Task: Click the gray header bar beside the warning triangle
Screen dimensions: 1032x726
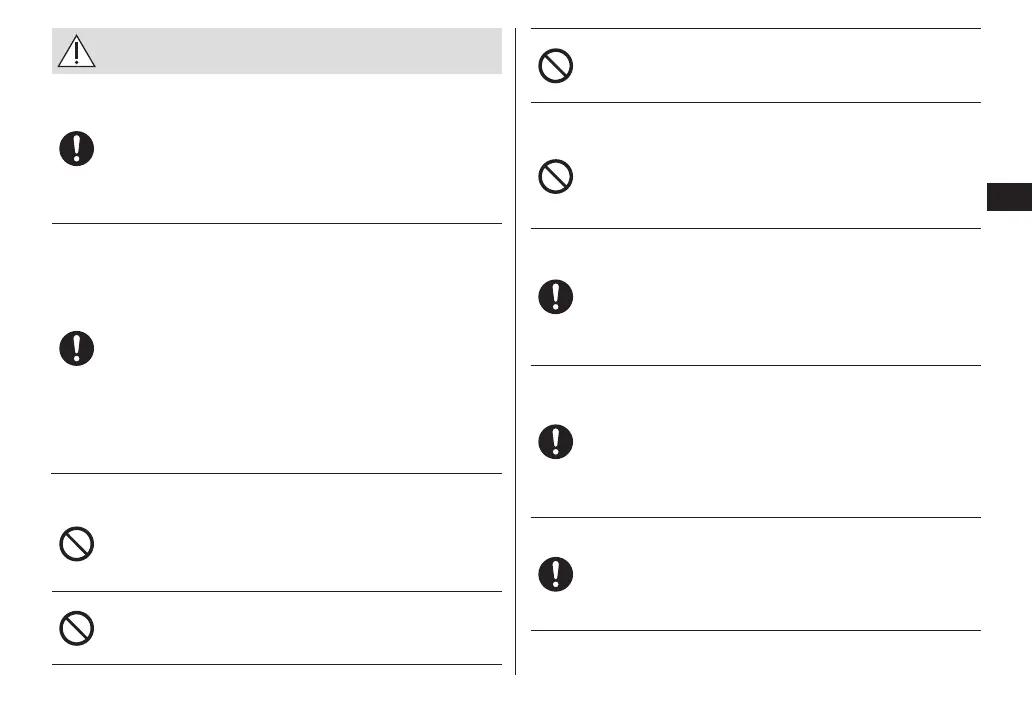Action: (300, 50)
